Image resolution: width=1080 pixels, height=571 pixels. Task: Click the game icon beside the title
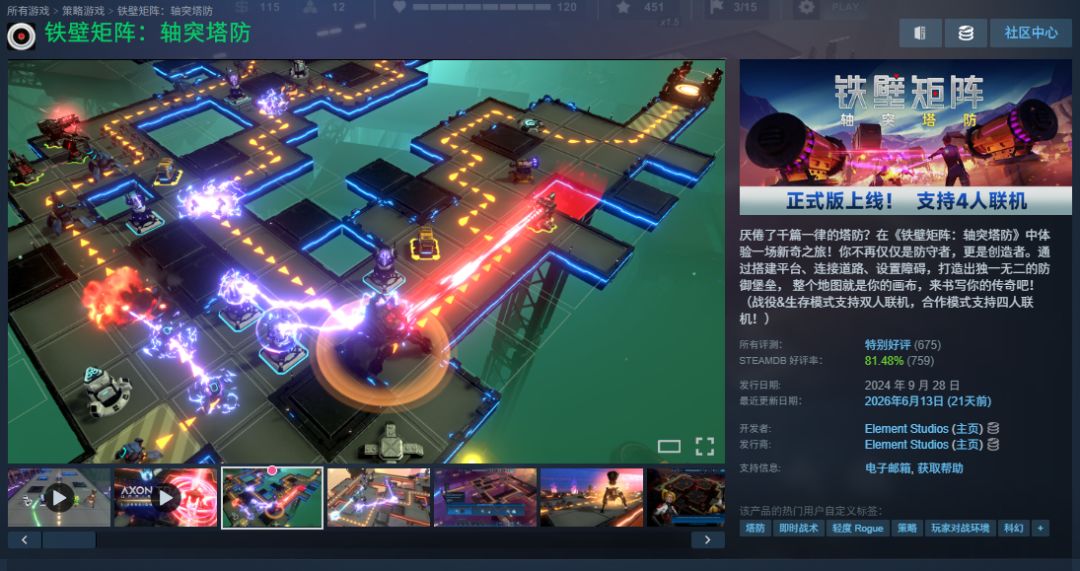pyautogui.click(x=21, y=36)
